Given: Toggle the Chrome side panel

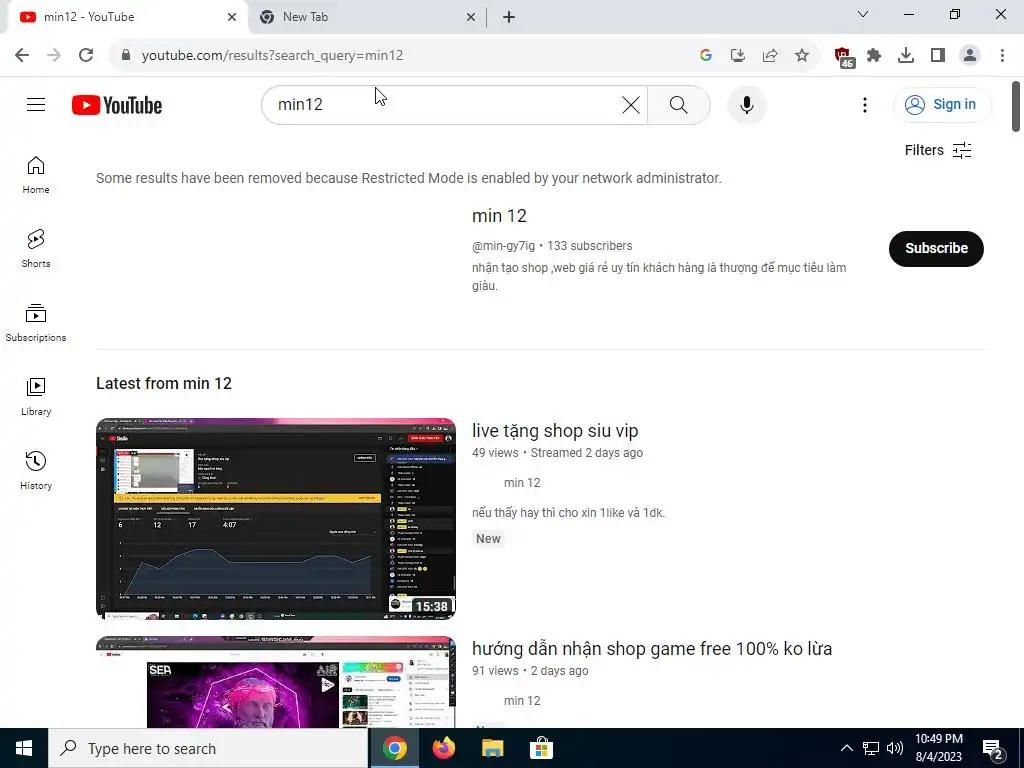Looking at the screenshot, I should [938, 55].
